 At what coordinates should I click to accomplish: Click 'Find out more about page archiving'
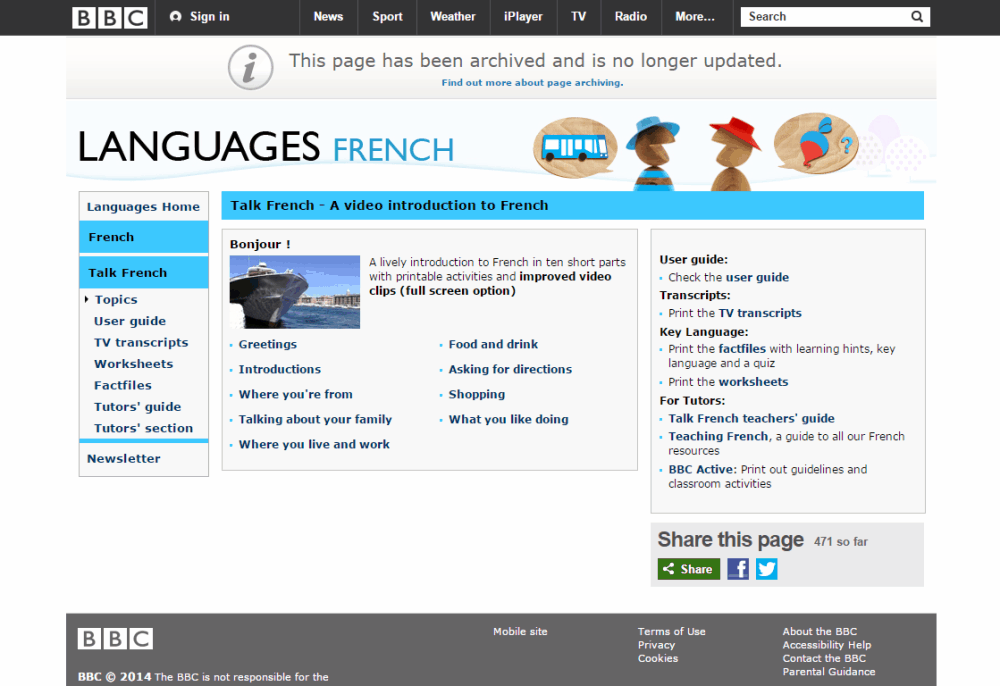tap(533, 83)
